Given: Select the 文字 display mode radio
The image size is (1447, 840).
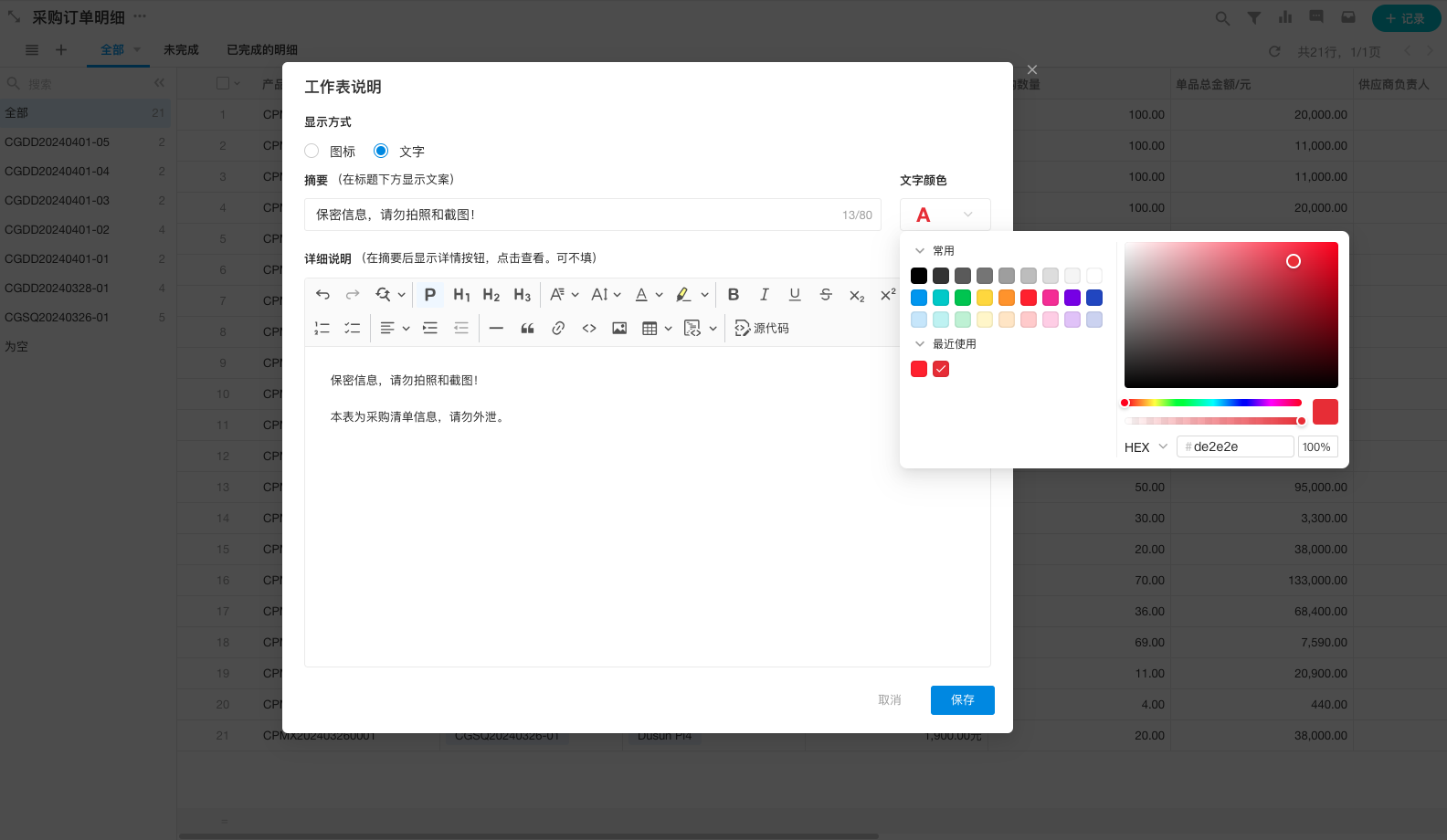Looking at the screenshot, I should tap(381, 151).
